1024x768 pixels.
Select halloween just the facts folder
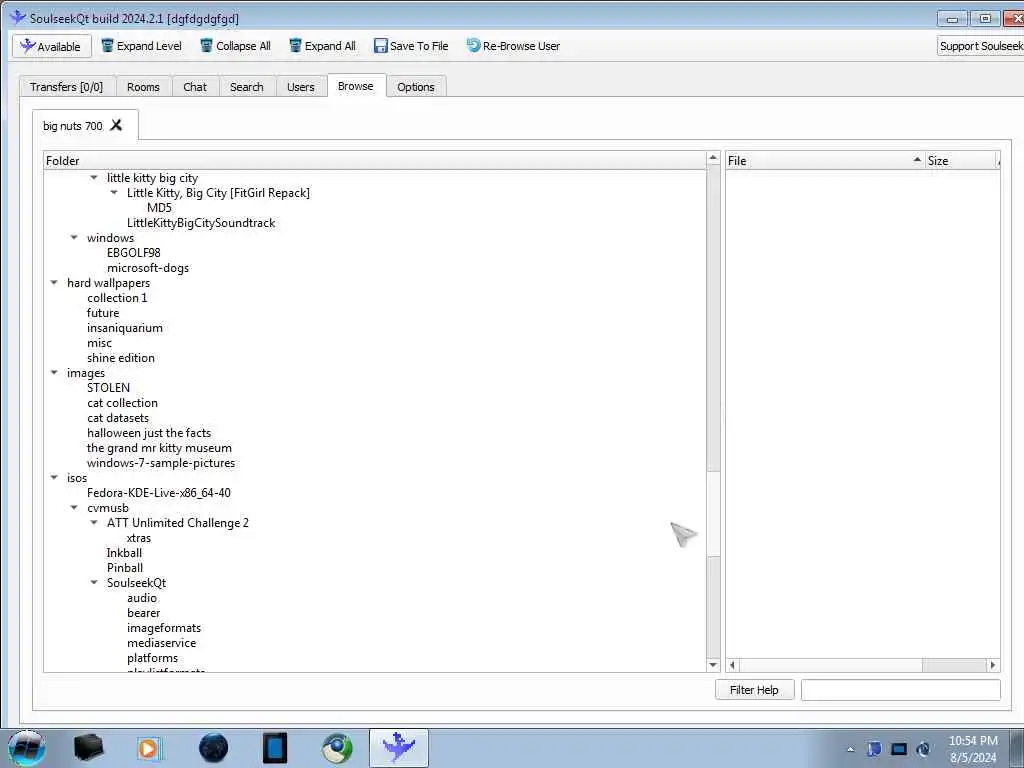tap(149, 433)
